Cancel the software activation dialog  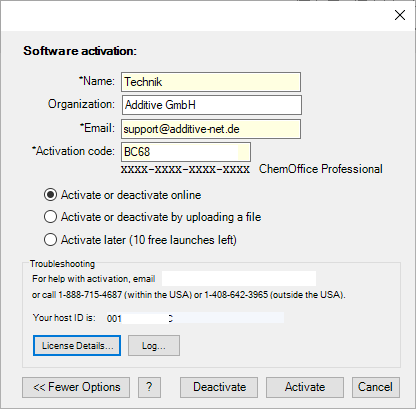(x=376, y=387)
